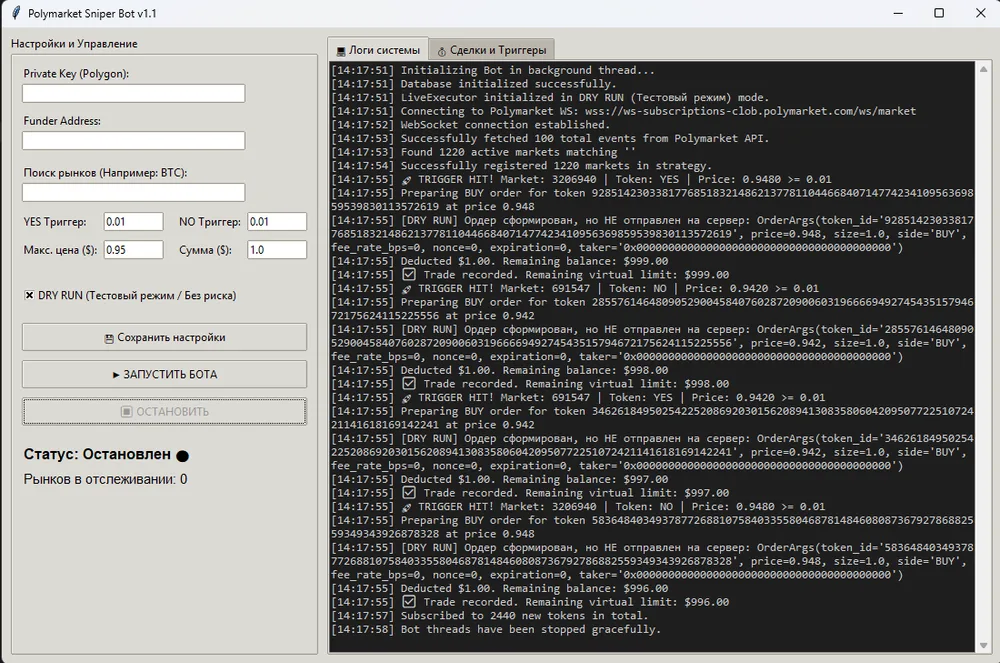This screenshot has width=1000, height=663.
Task: Click TRIGGER HIT line for Market 3206940 Token YES
Action: pos(581,179)
